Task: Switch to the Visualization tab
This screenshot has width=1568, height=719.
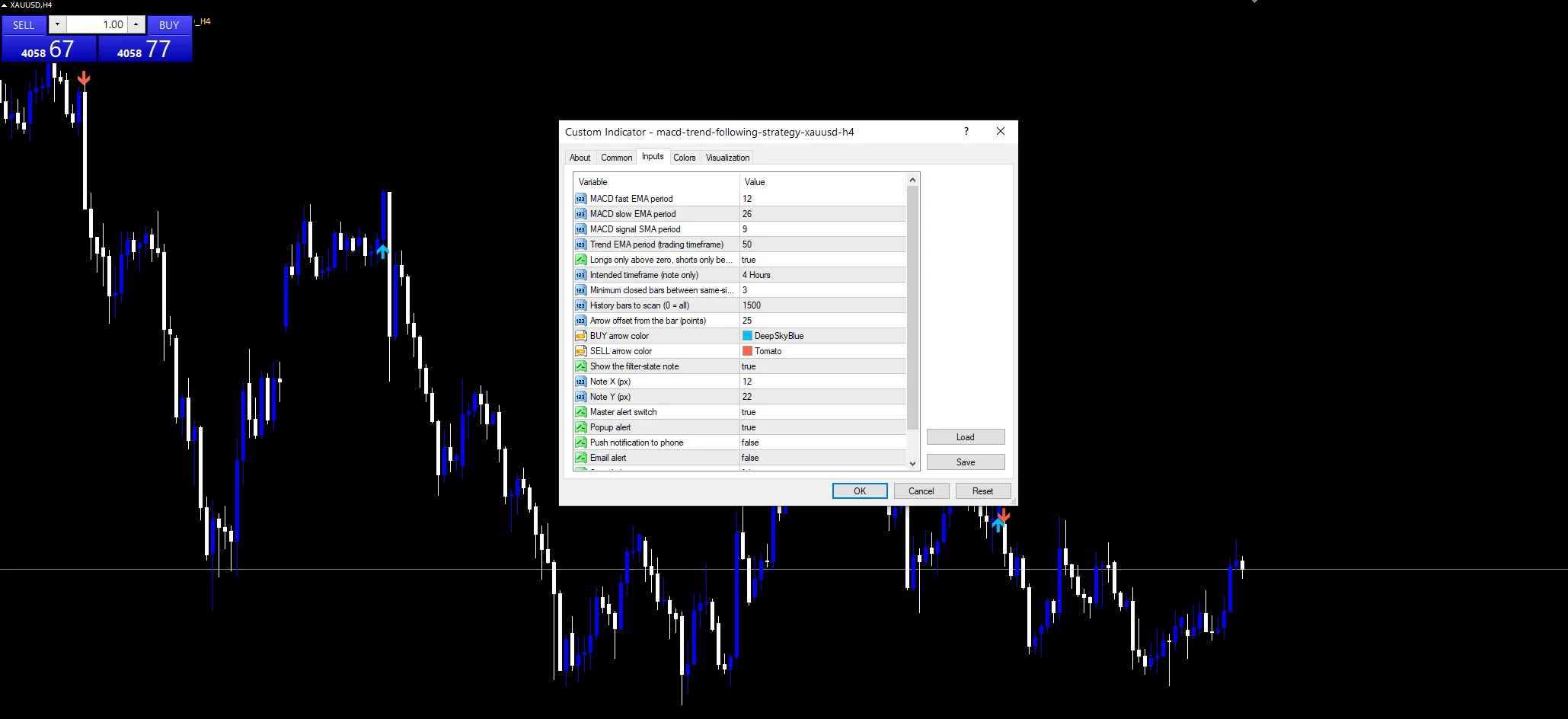Action: point(727,158)
